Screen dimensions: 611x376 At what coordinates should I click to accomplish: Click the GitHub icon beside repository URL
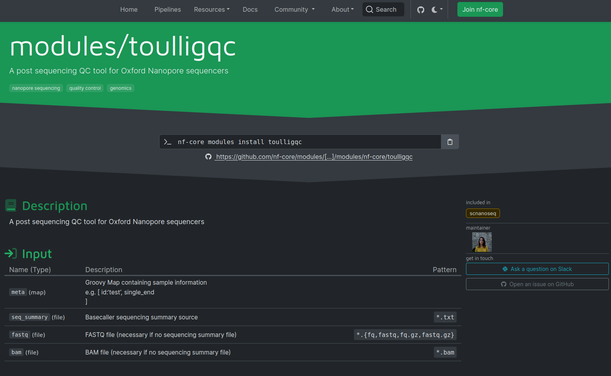(x=208, y=157)
